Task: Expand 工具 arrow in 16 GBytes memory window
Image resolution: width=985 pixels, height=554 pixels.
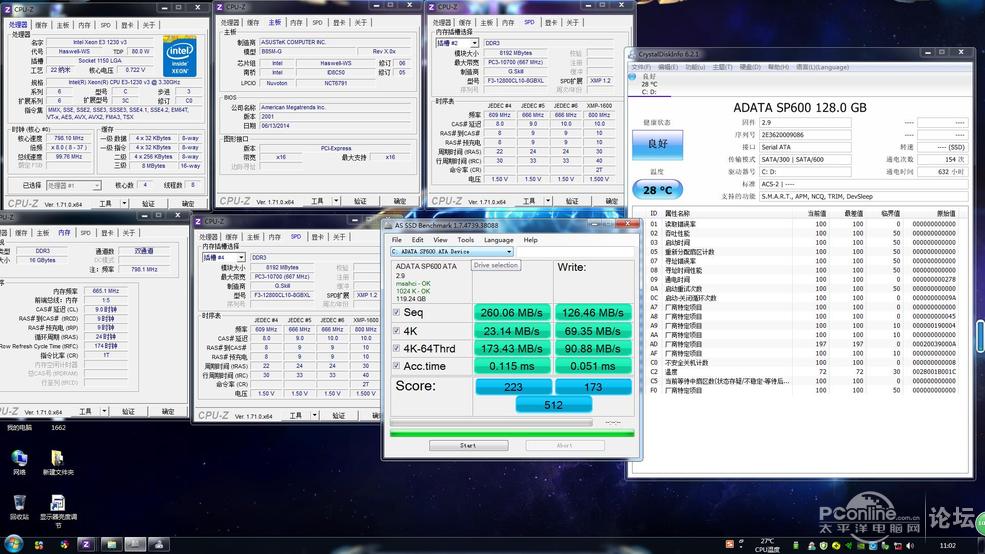Action: (104, 411)
